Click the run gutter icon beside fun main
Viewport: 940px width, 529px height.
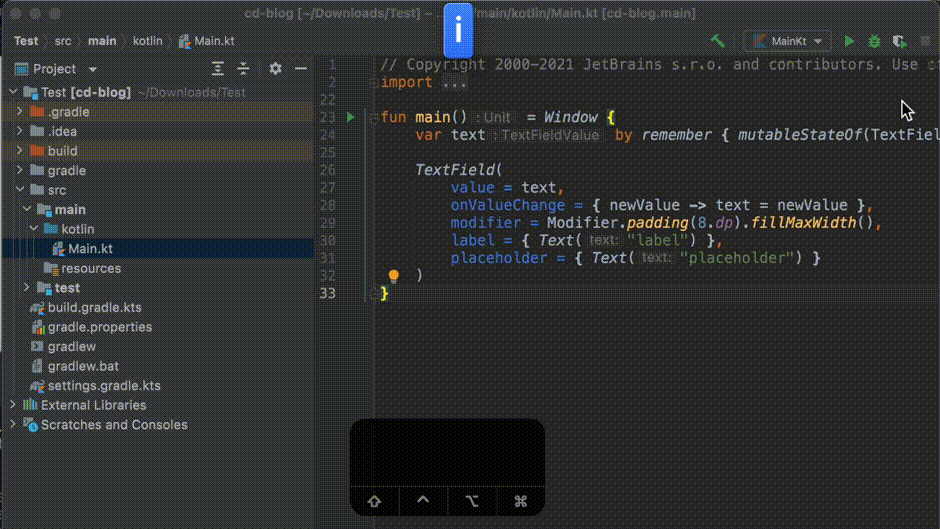coord(350,117)
